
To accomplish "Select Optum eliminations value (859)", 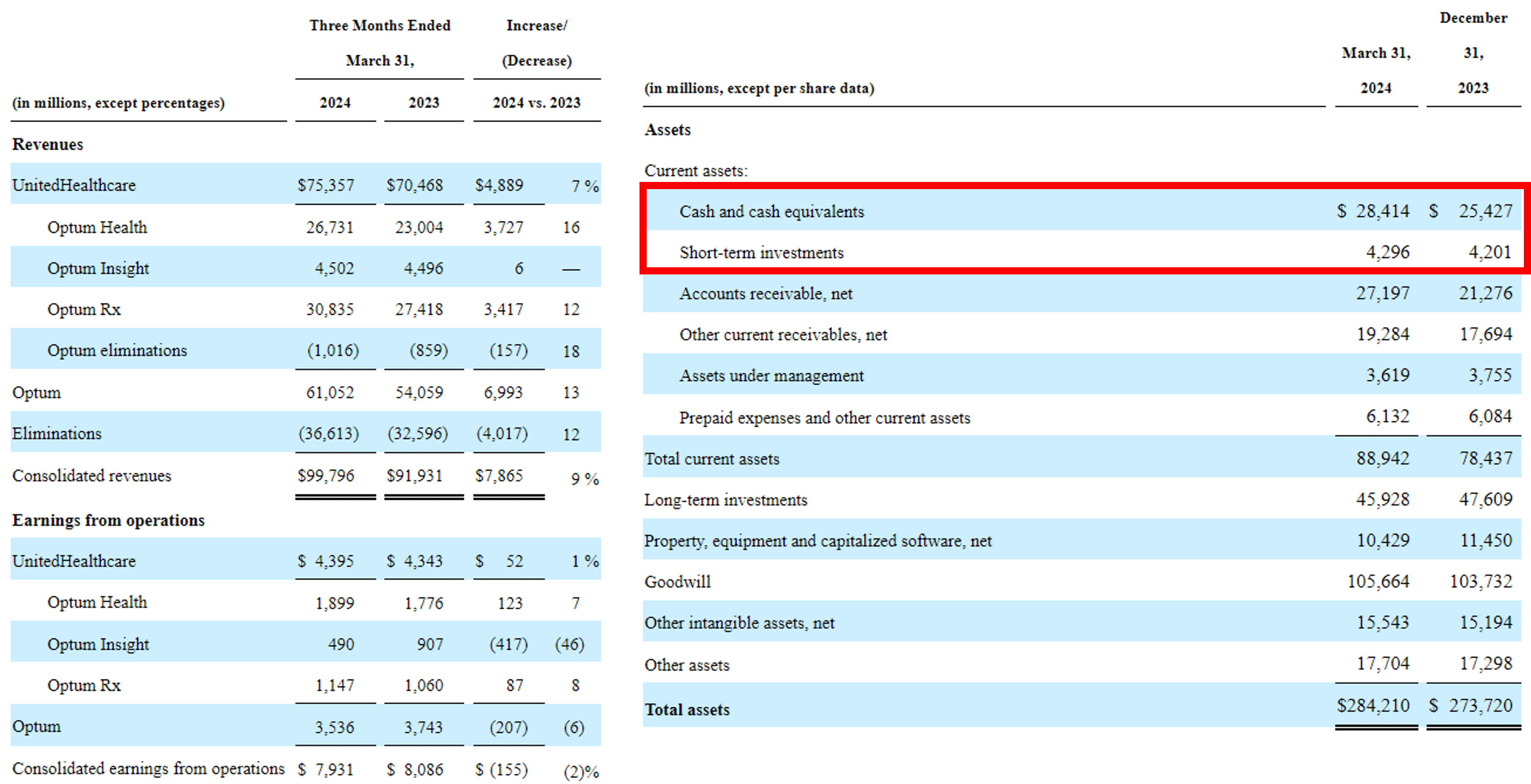I will [428, 350].
